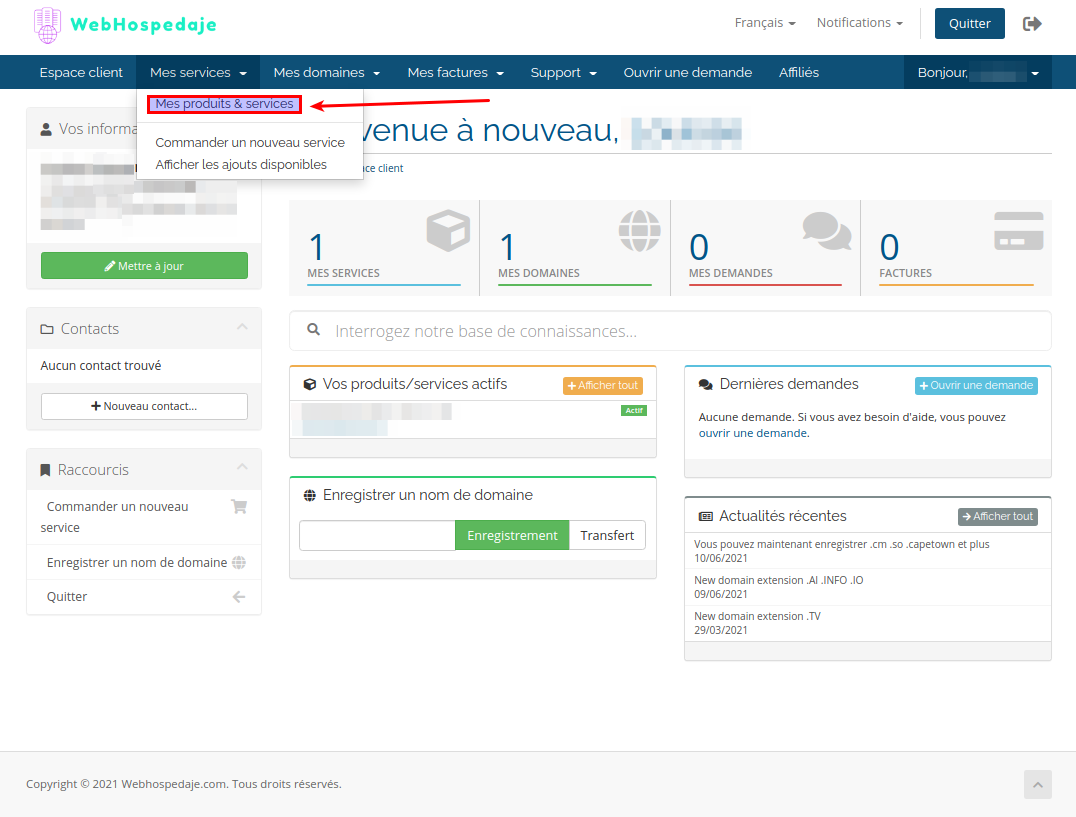Viewport: 1076px width, 817px height.
Task: Click the comments icon in Dernières demandes header
Action: point(705,385)
